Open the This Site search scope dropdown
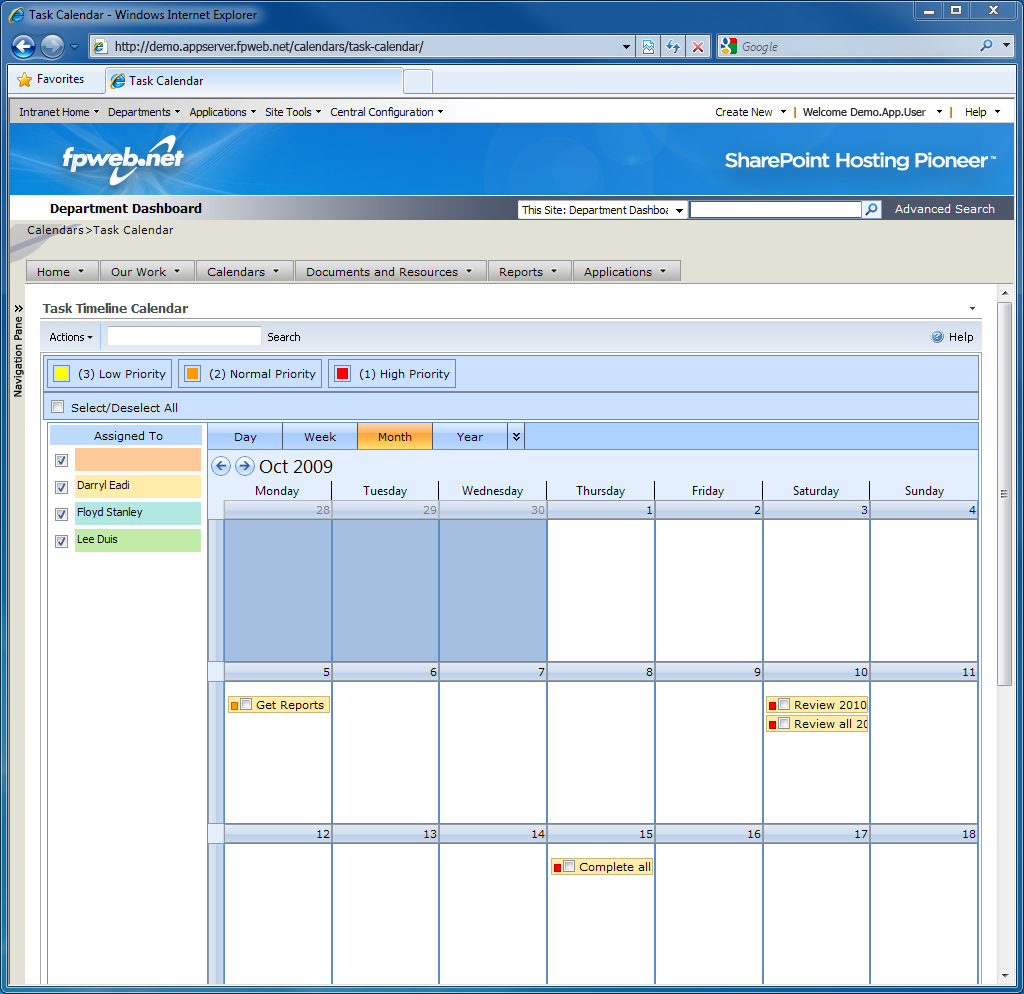Viewport: 1024px width, 994px height. tap(679, 210)
